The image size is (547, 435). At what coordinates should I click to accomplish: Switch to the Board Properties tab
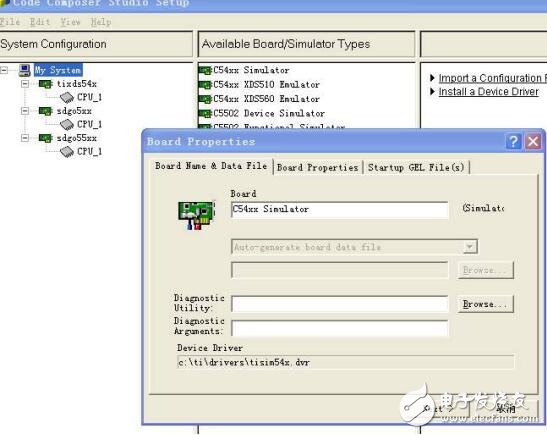point(317,167)
